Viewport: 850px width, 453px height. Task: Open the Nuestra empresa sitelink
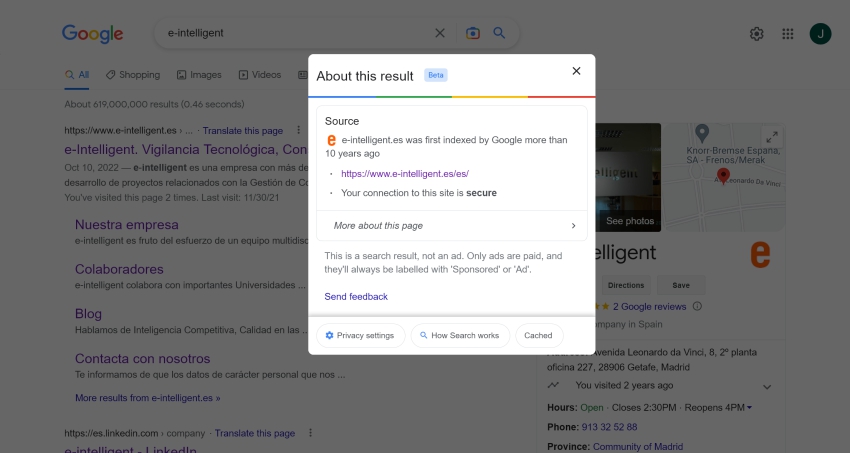click(x=127, y=224)
